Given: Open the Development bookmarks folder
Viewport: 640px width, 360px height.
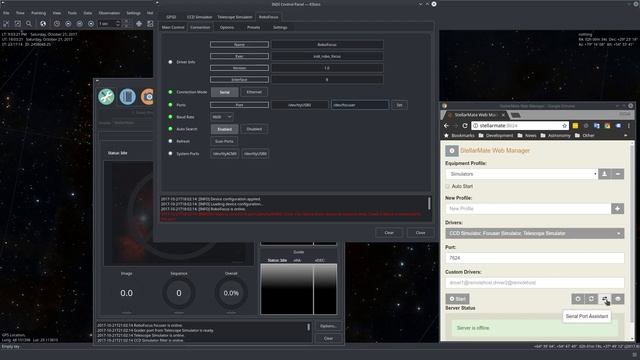Looking at the screenshot, I should (496, 136).
